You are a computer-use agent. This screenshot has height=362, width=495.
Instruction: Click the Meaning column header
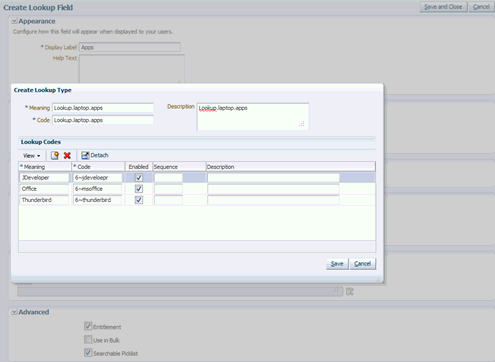coord(45,167)
